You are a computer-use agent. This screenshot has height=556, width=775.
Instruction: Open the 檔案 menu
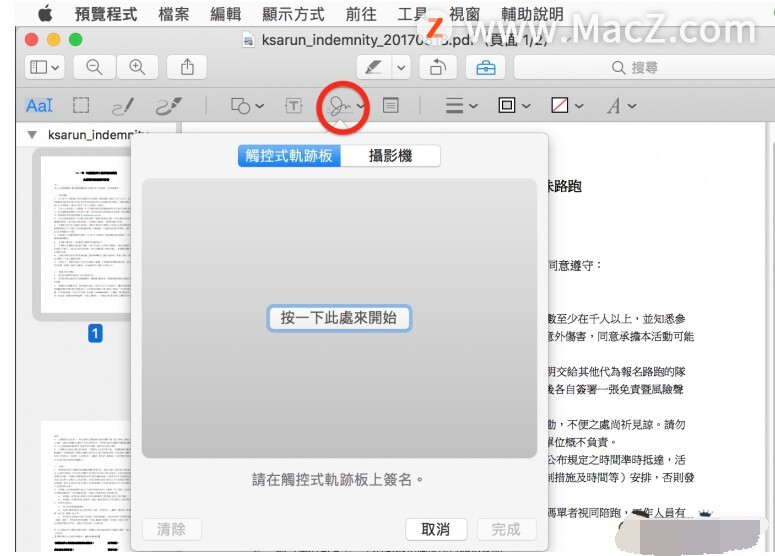(x=173, y=14)
